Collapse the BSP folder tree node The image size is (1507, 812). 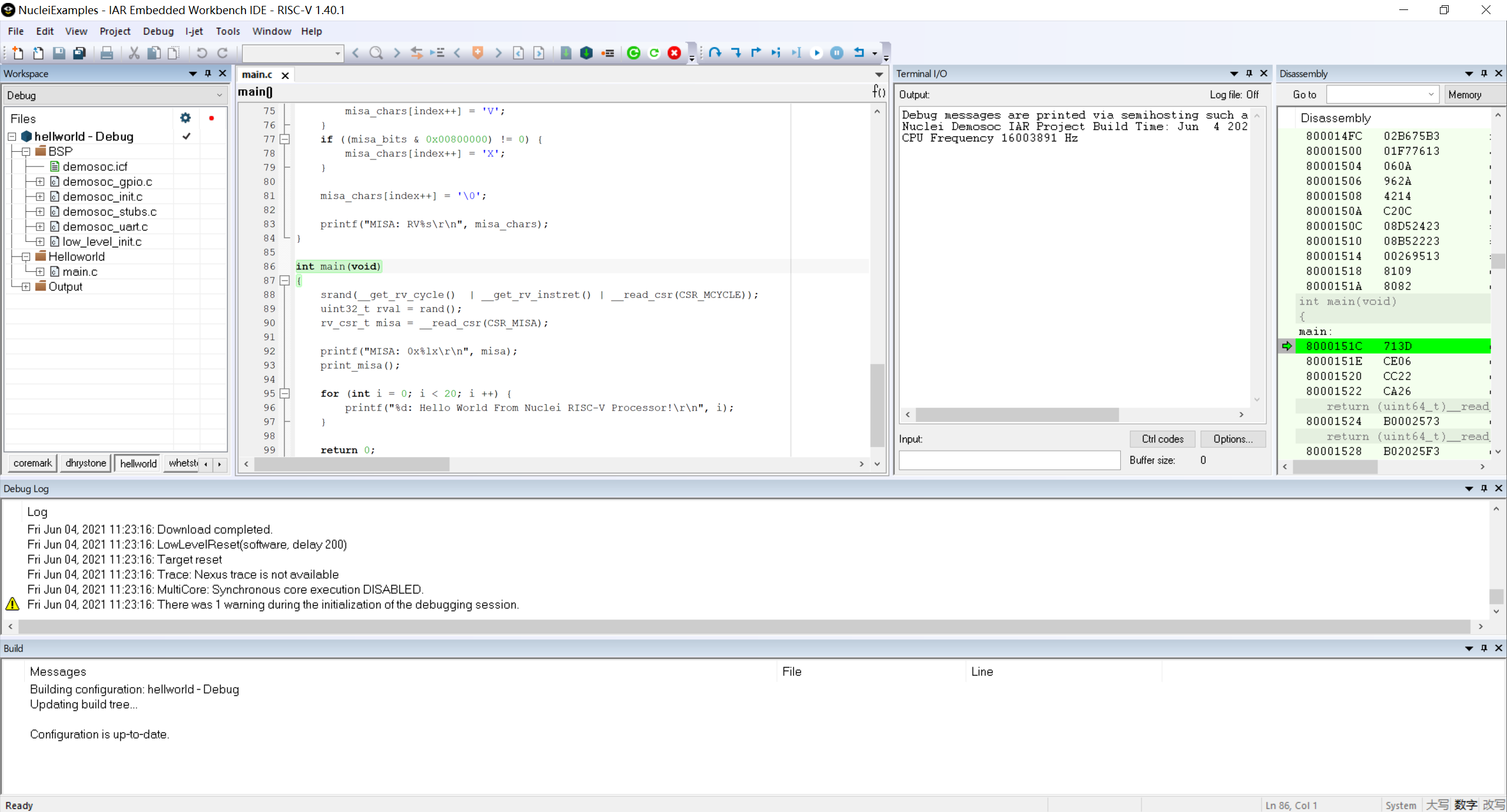(x=26, y=151)
